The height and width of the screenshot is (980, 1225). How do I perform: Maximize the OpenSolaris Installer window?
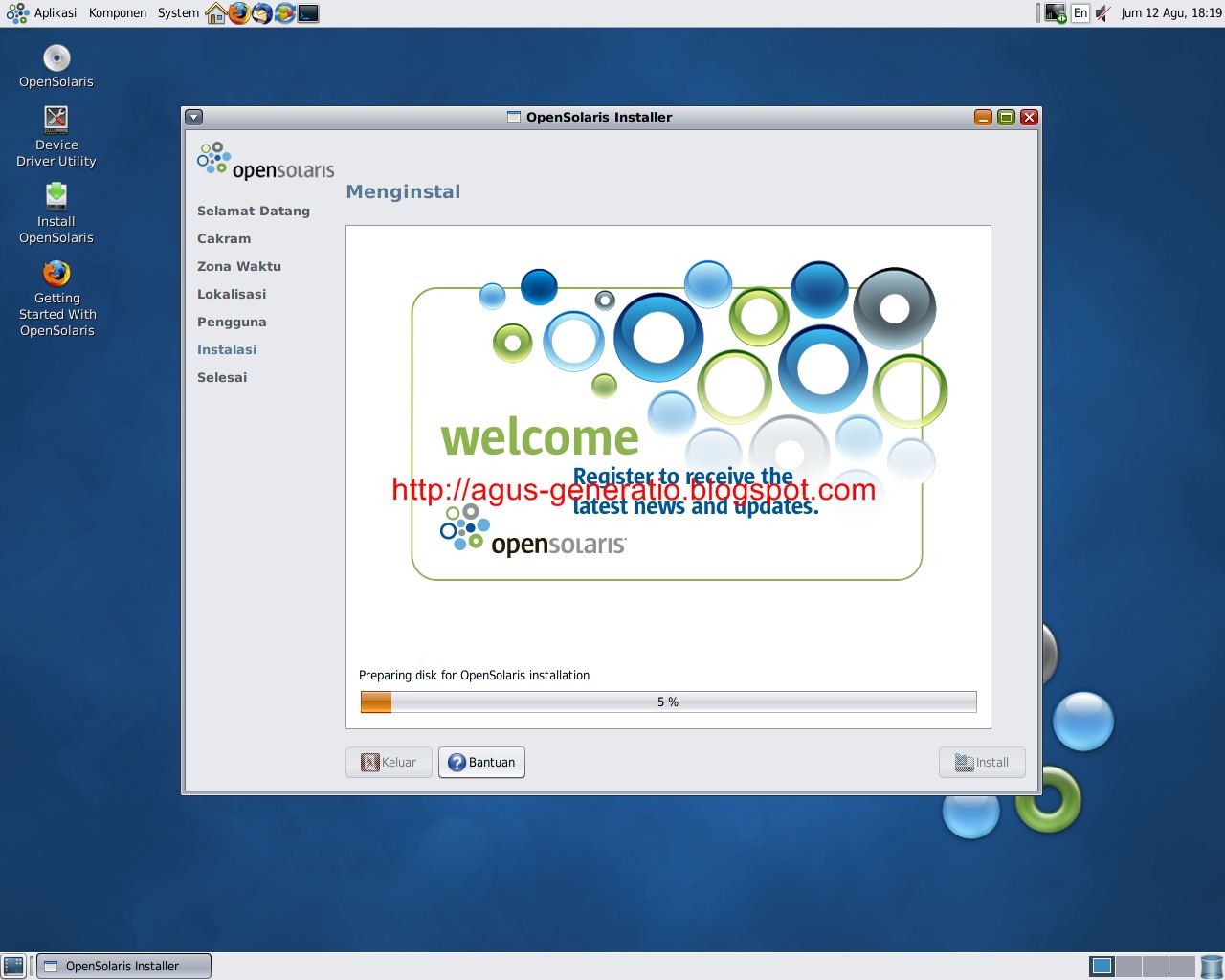[1006, 118]
